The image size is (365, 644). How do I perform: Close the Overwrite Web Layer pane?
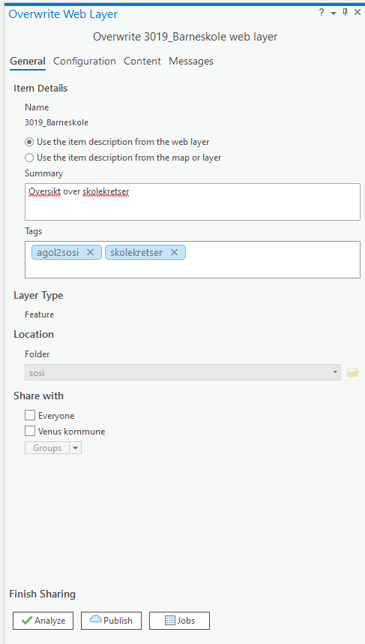coord(357,13)
